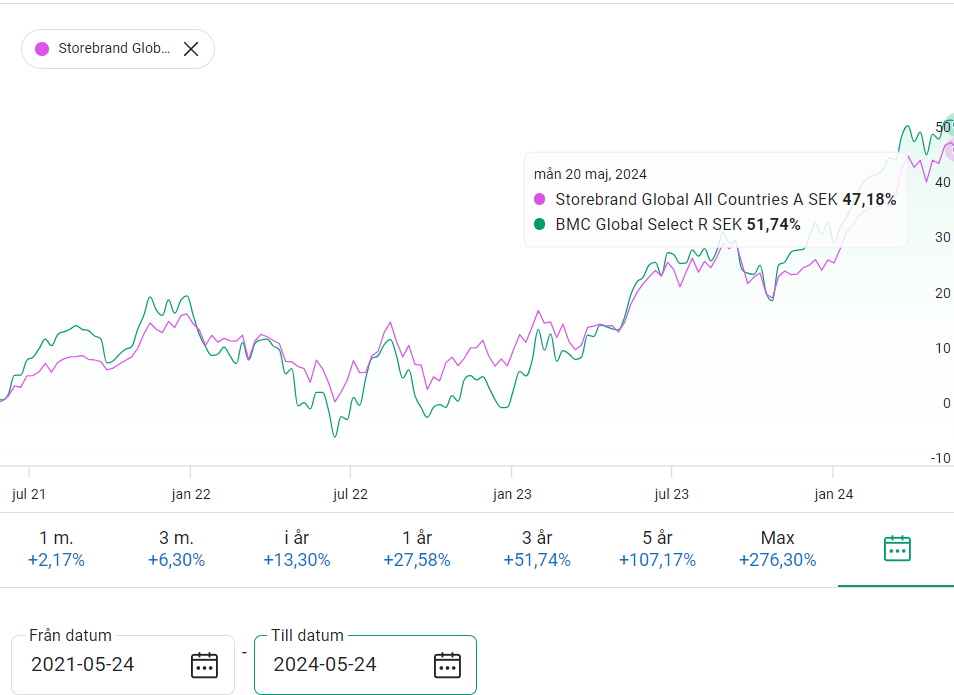The width and height of the screenshot is (954, 695).
Task: Show the Max period performance
Action: pos(777,549)
